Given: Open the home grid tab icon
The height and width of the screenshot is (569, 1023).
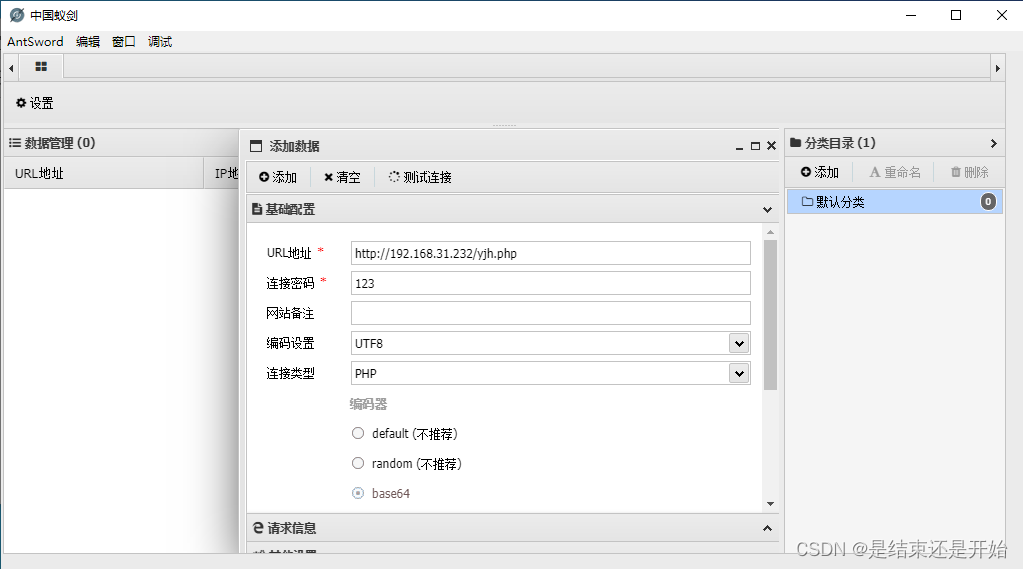Looking at the screenshot, I should pyautogui.click(x=41, y=67).
